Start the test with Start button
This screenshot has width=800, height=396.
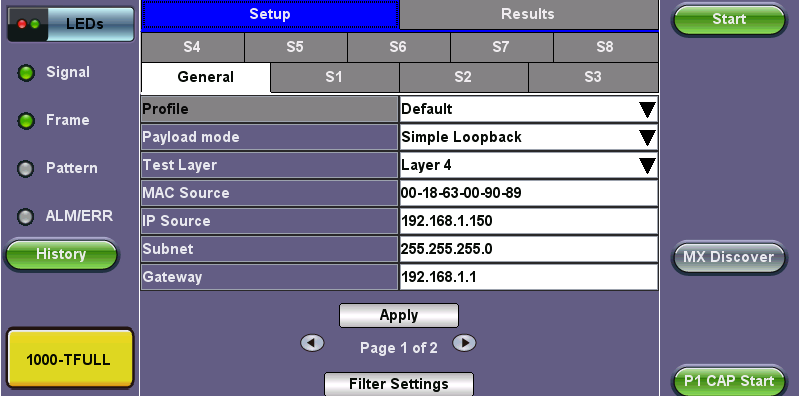point(729,20)
